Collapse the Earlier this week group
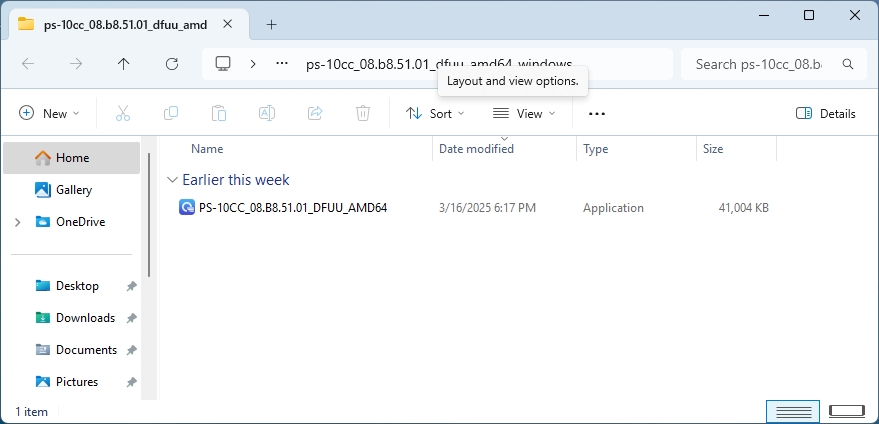Screen dimensions: 879x424 (171, 180)
